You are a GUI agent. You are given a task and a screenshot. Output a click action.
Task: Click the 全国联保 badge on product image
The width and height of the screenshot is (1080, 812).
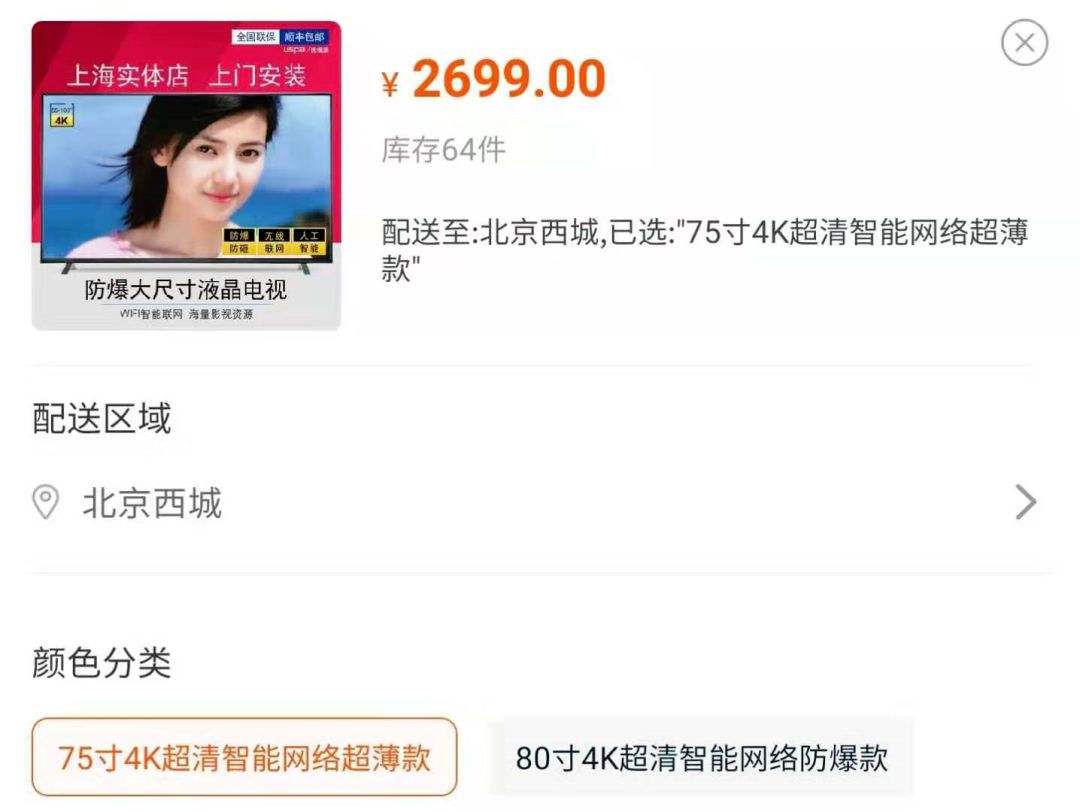pos(255,37)
